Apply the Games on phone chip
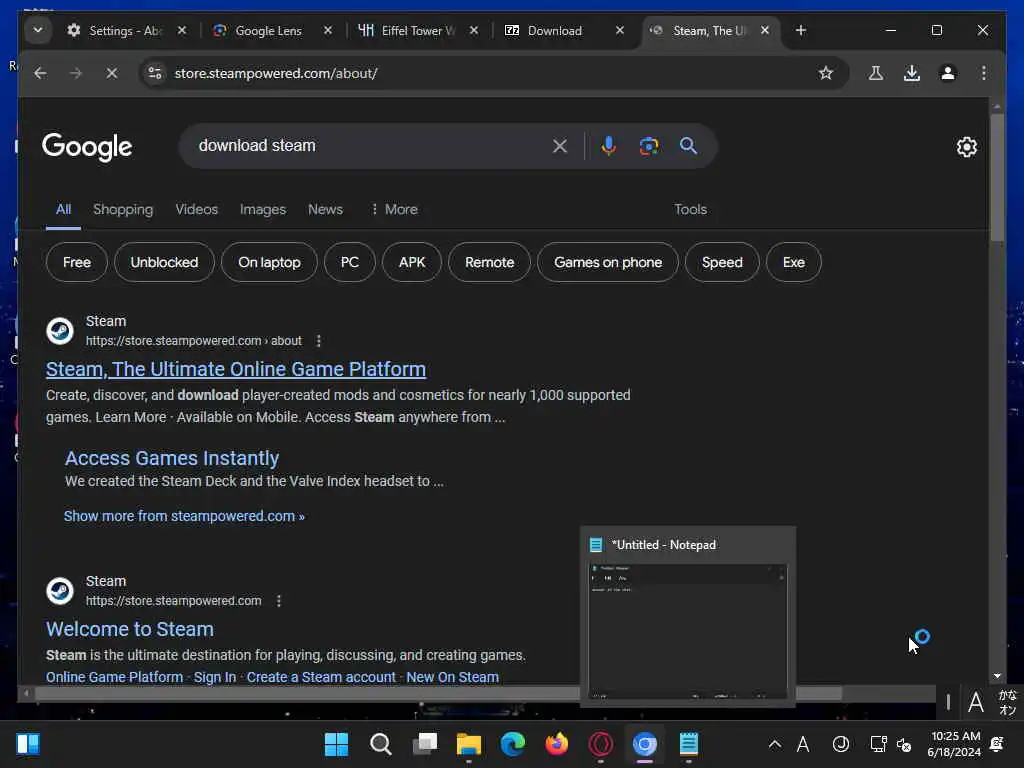Image resolution: width=1024 pixels, height=768 pixels. (607, 263)
